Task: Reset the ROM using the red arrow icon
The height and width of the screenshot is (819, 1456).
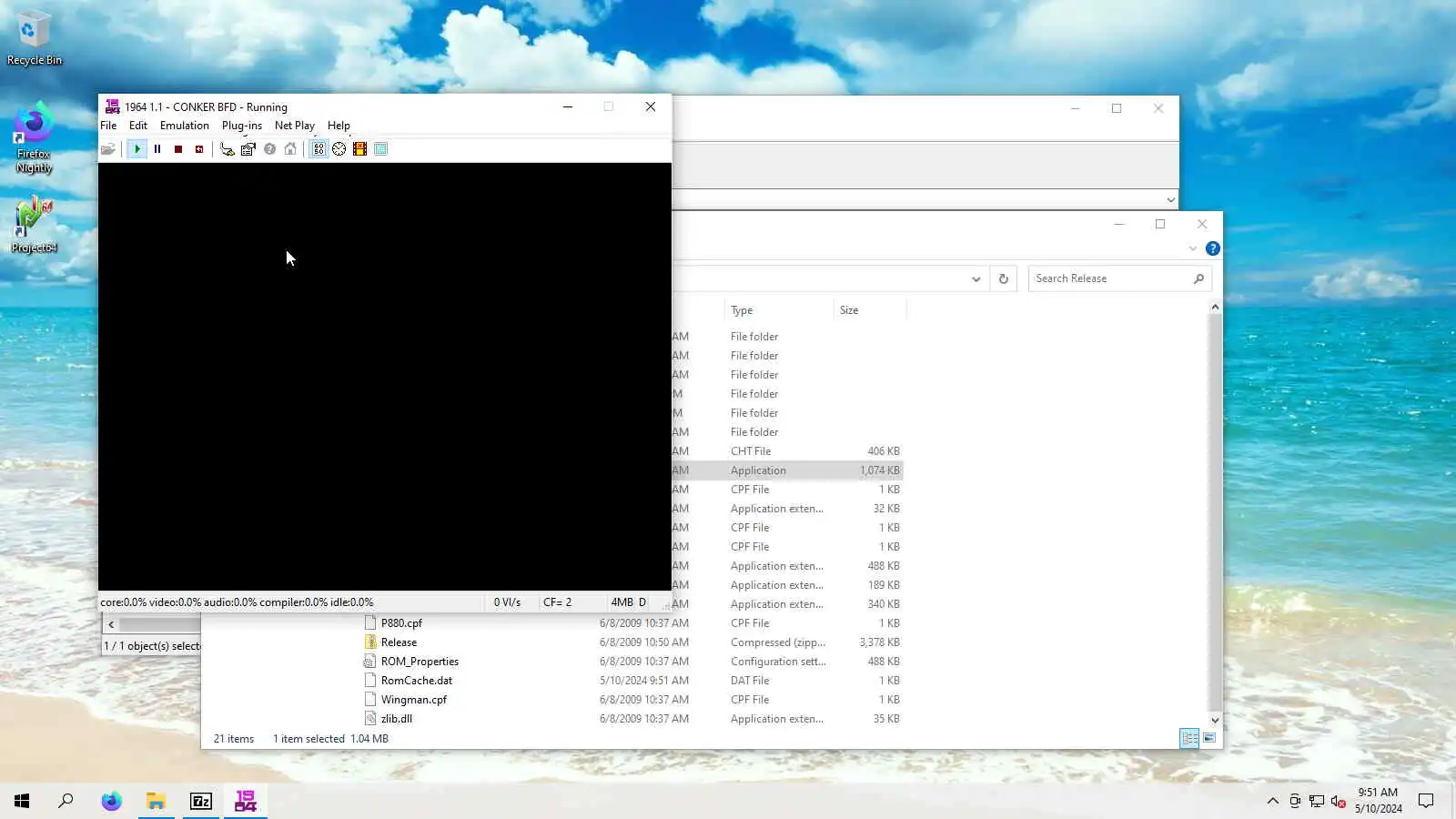Action: click(x=199, y=149)
